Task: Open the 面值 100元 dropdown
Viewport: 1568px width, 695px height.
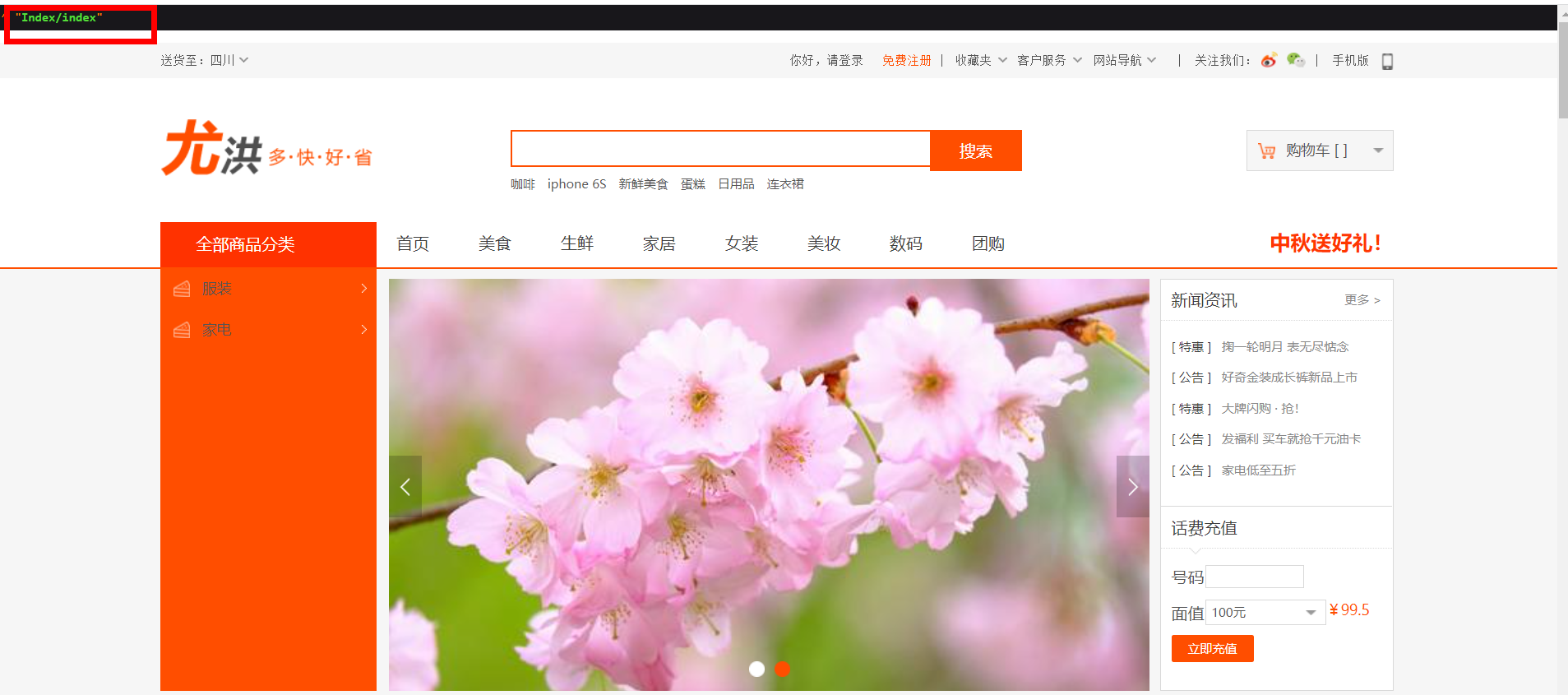Action: click(1265, 612)
